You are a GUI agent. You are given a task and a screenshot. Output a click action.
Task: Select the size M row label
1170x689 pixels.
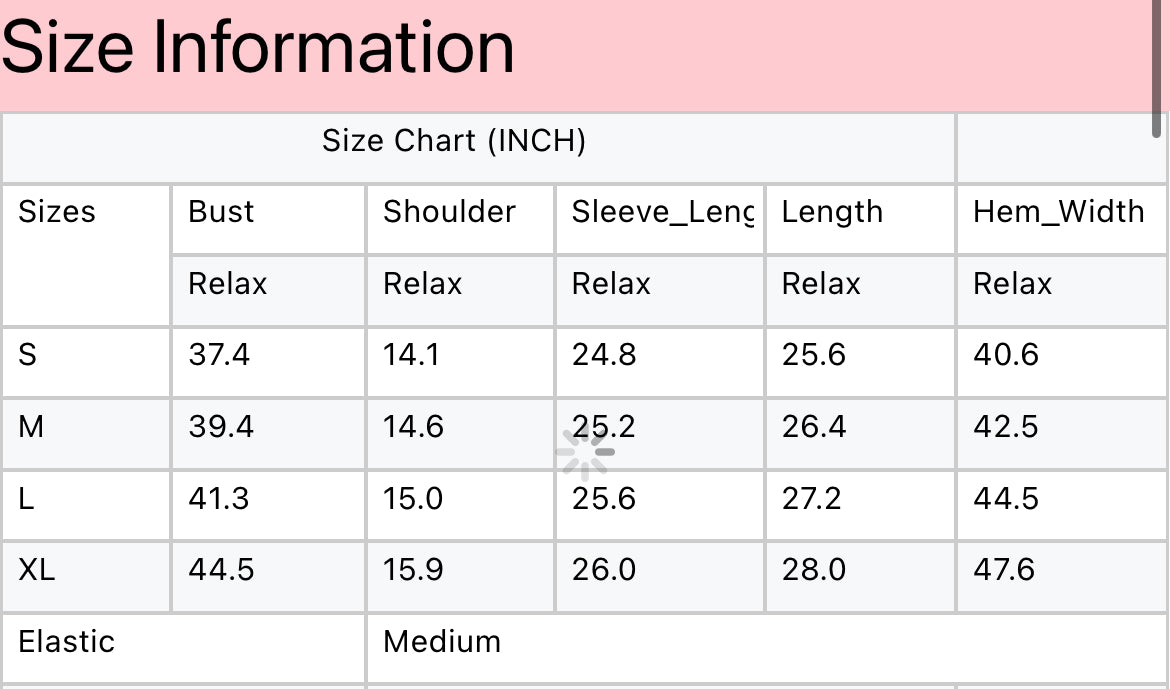click(x=31, y=427)
